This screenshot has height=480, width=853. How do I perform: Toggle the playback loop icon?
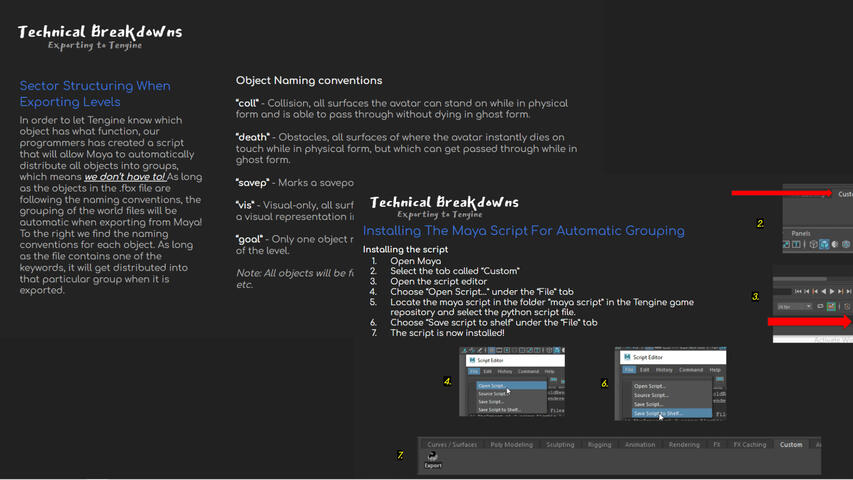point(820,306)
